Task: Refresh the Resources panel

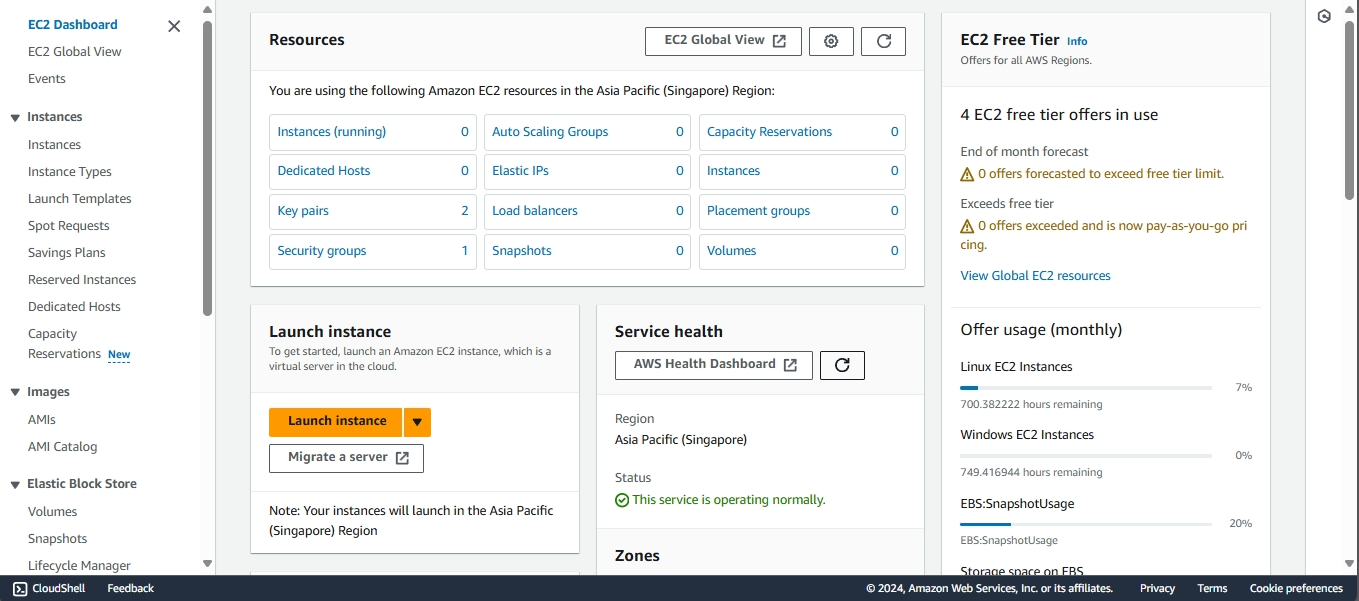Action: point(883,41)
